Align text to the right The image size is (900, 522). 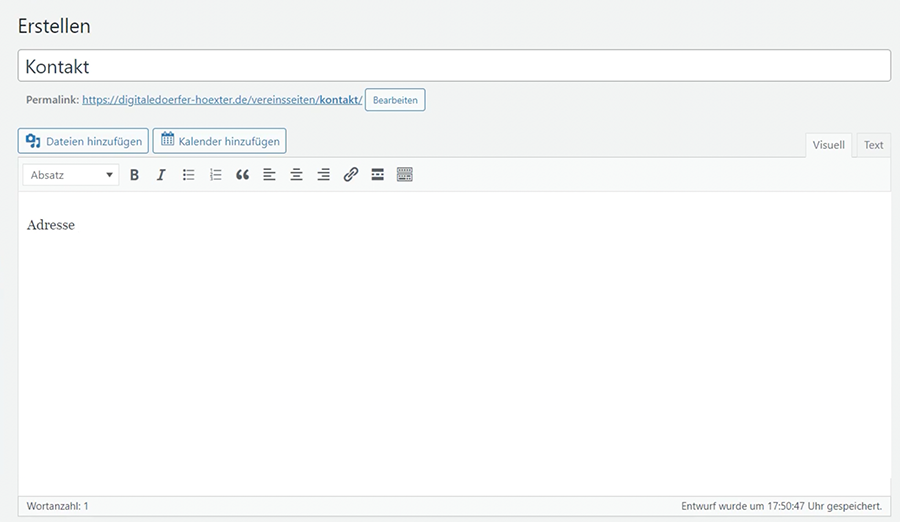[323, 175]
